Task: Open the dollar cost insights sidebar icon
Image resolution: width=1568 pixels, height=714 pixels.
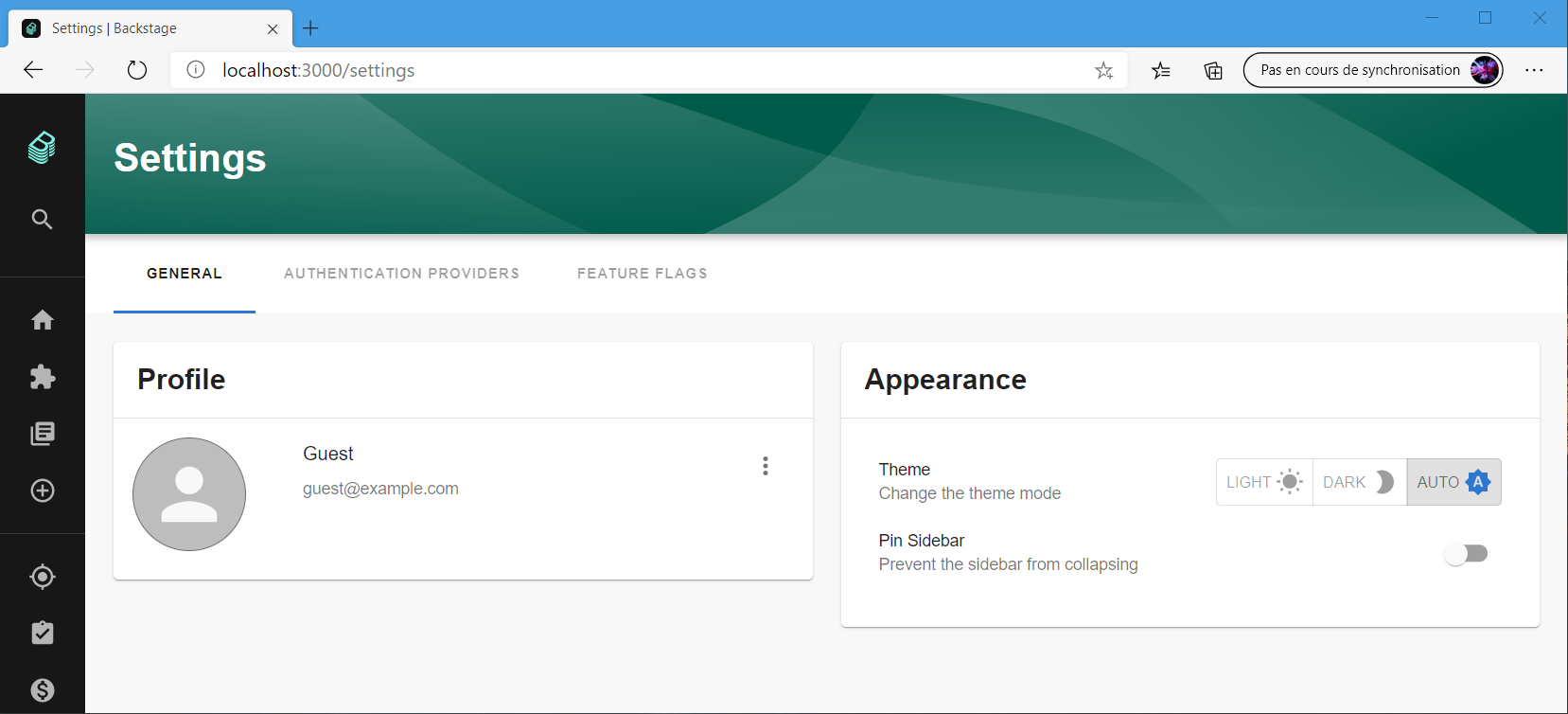Action: [x=43, y=690]
